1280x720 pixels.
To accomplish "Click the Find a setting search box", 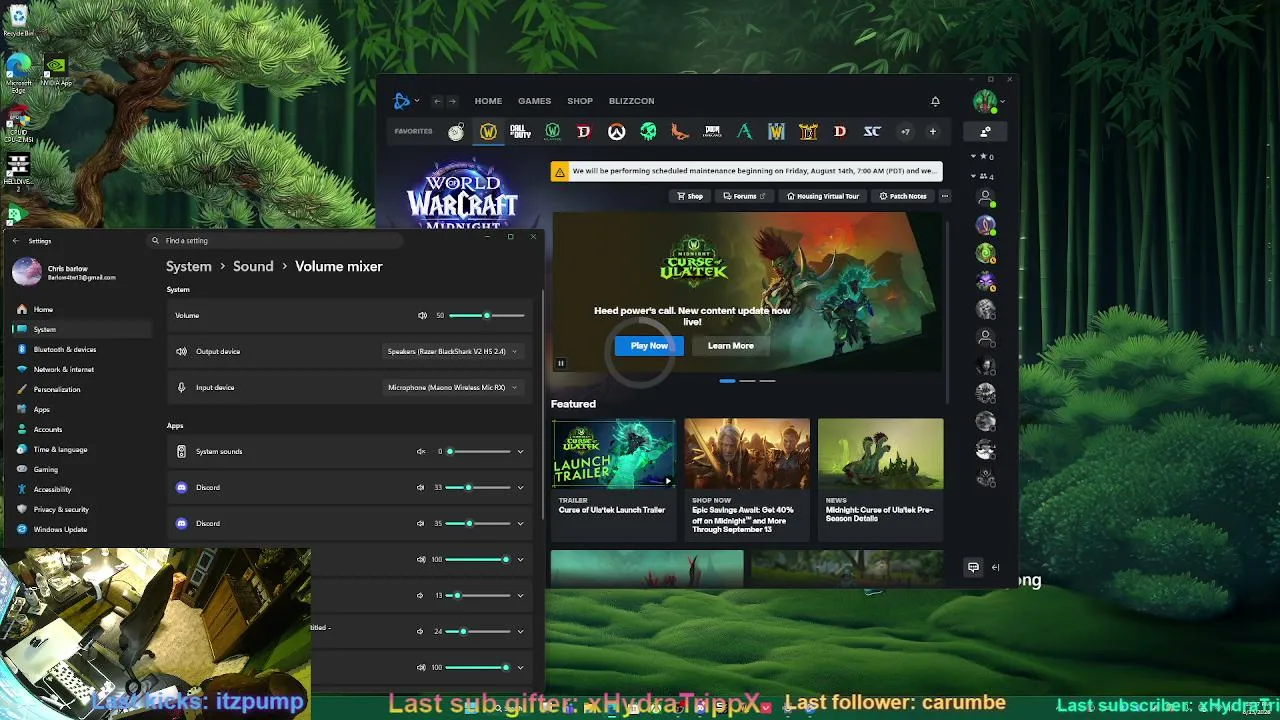I will click(275, 241).
